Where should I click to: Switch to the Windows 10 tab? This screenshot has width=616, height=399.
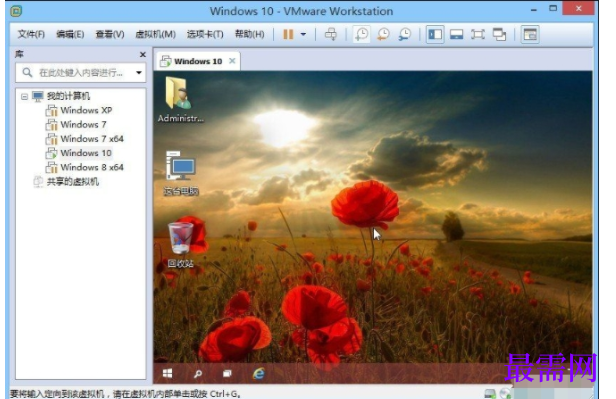tap(198, 61)
